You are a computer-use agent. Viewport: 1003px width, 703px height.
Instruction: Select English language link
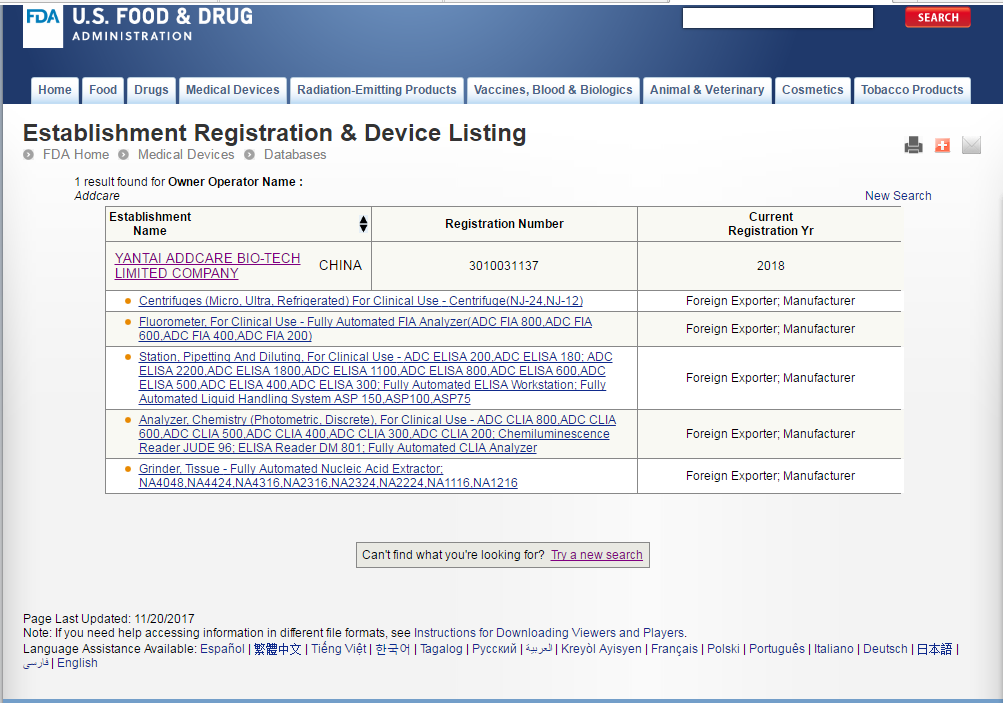pyautogui.click(x=77, y=663)
